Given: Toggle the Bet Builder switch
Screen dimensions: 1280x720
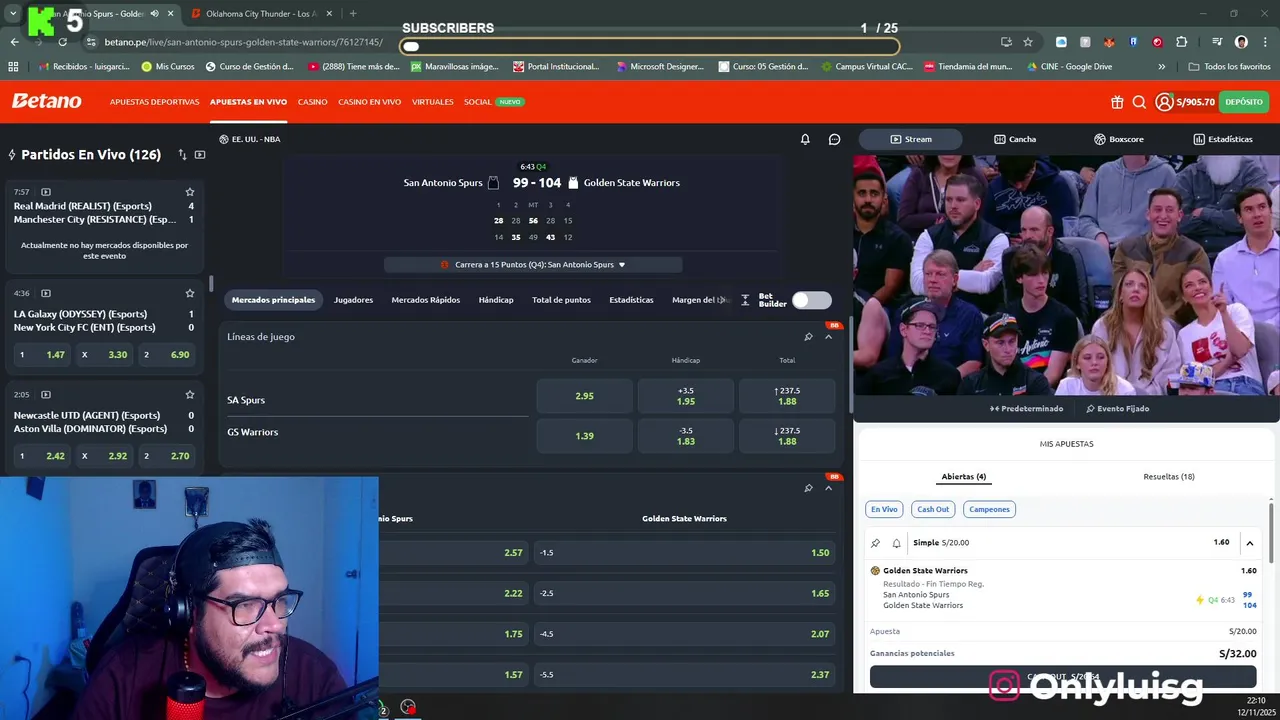Looking at the screenshot, I should 811,300.
